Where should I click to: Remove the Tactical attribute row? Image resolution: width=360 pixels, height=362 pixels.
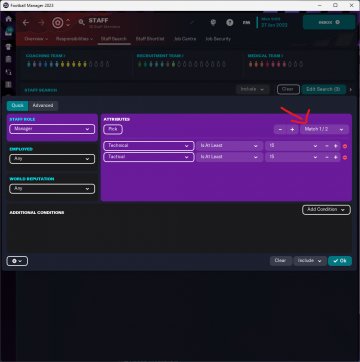[x=345, y=157]
